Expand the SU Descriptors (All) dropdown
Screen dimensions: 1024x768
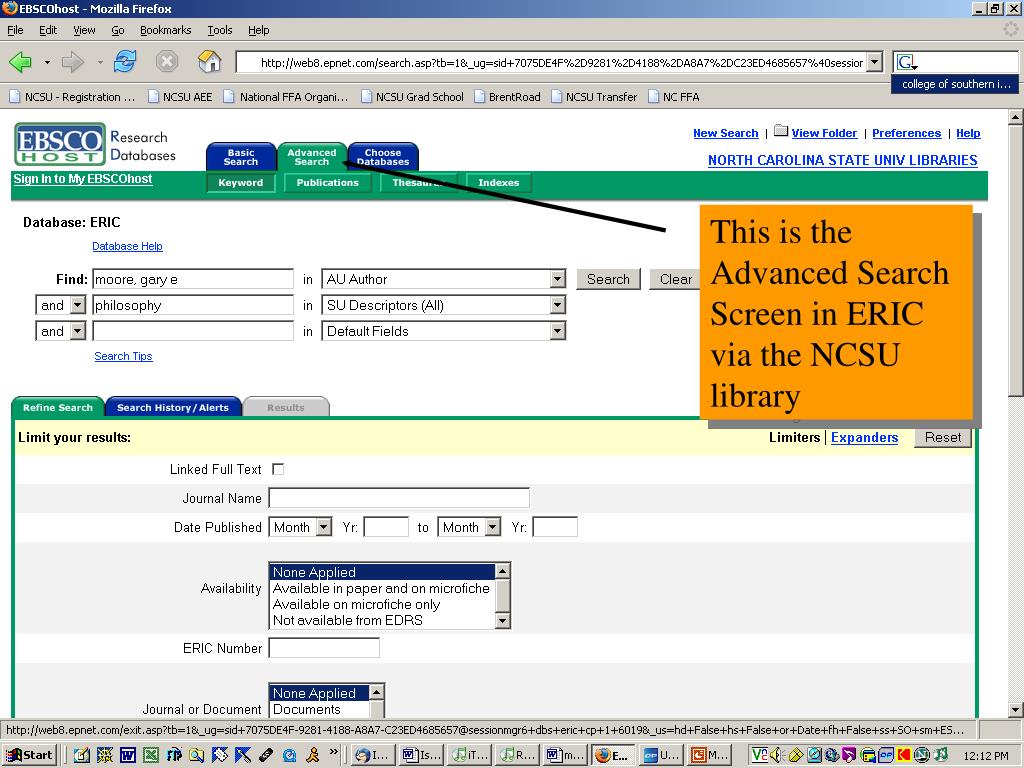coord(557,306)
